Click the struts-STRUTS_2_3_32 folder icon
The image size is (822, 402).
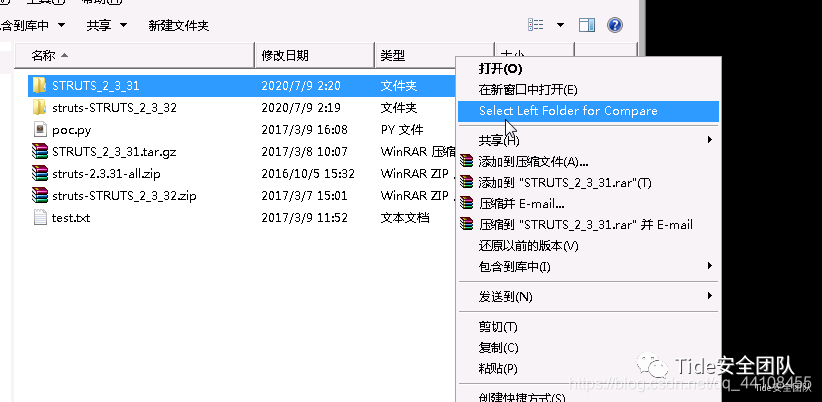[x=39, y=107]
